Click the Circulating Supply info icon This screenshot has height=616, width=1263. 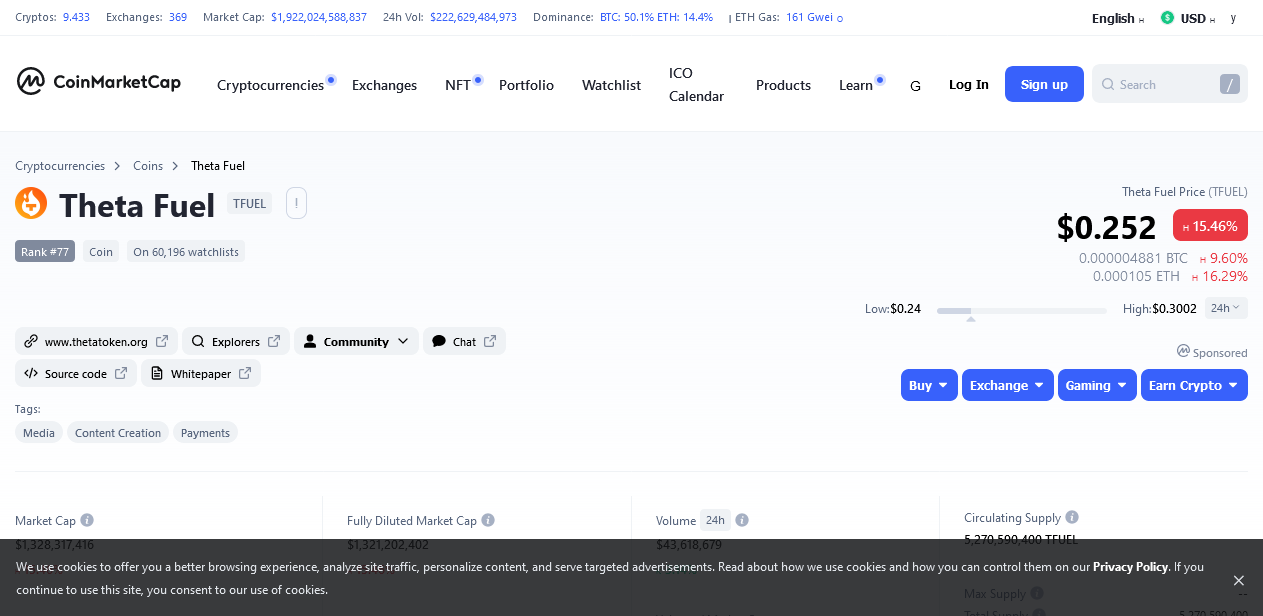click(x=1071, y=517)
